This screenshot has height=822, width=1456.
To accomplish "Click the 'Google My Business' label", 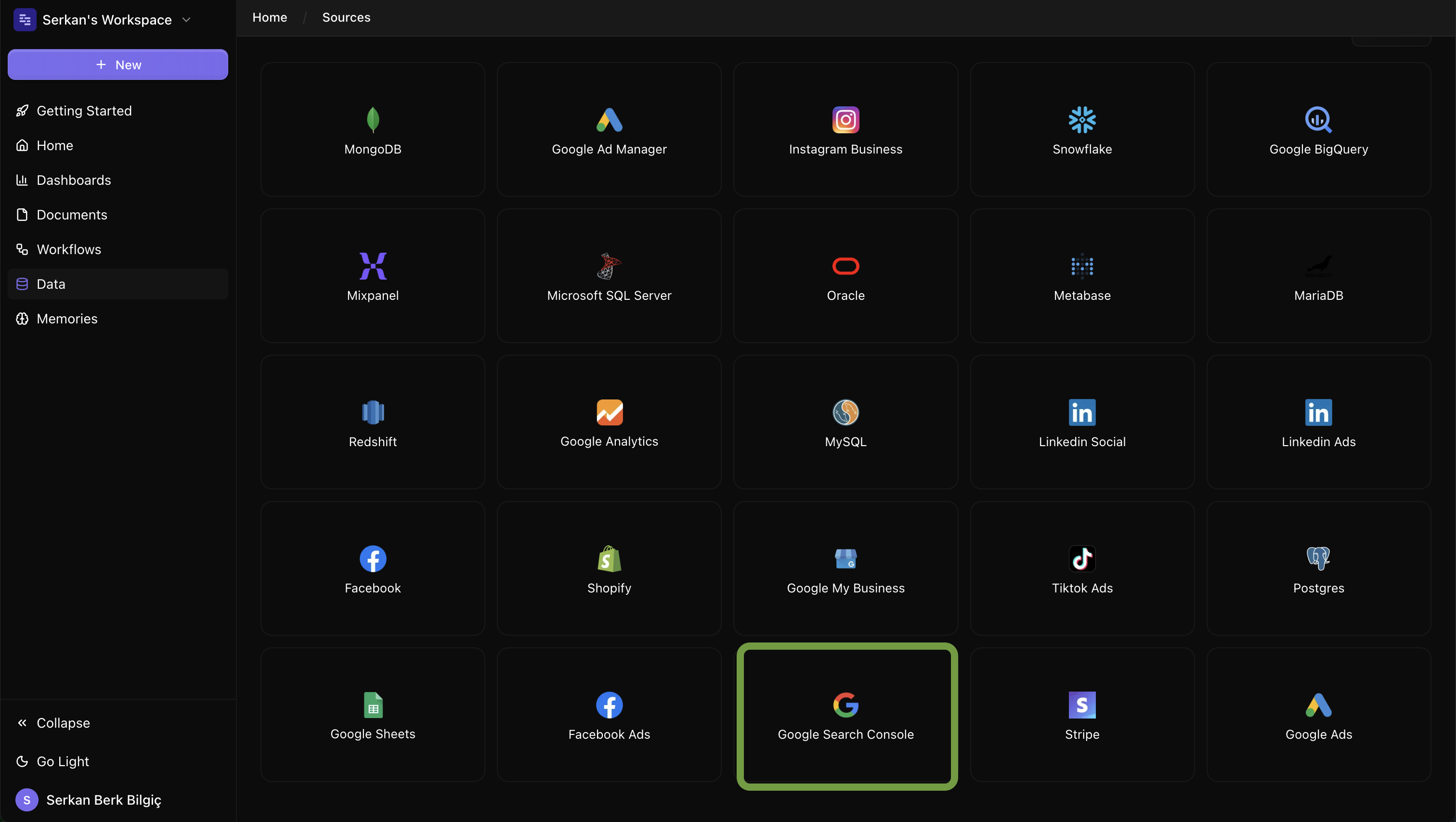I will click(x=845, y=588).
